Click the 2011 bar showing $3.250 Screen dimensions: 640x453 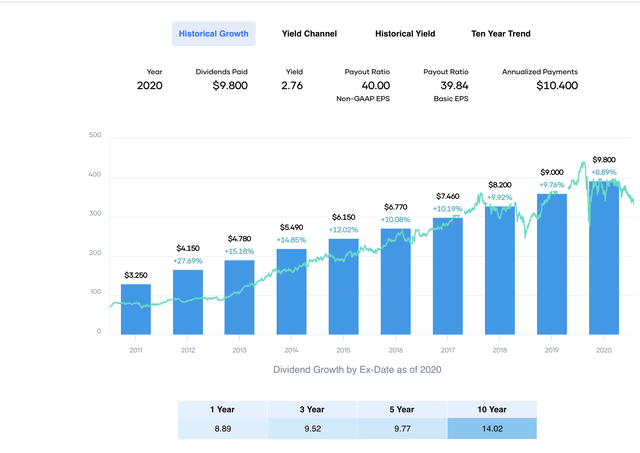[136, 309]
